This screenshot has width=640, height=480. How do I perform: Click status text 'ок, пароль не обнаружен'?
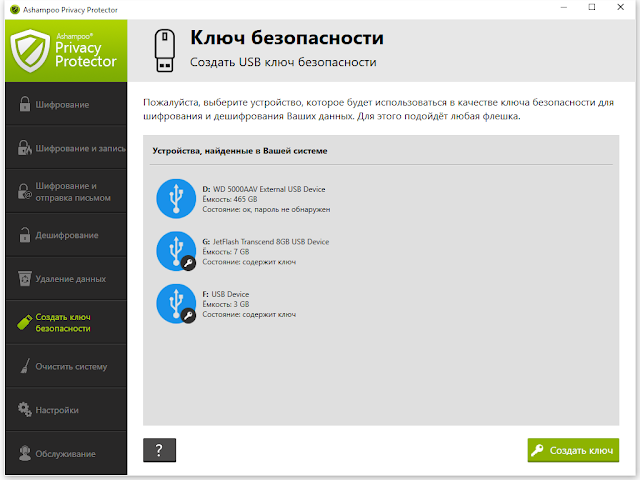point(287,209)
